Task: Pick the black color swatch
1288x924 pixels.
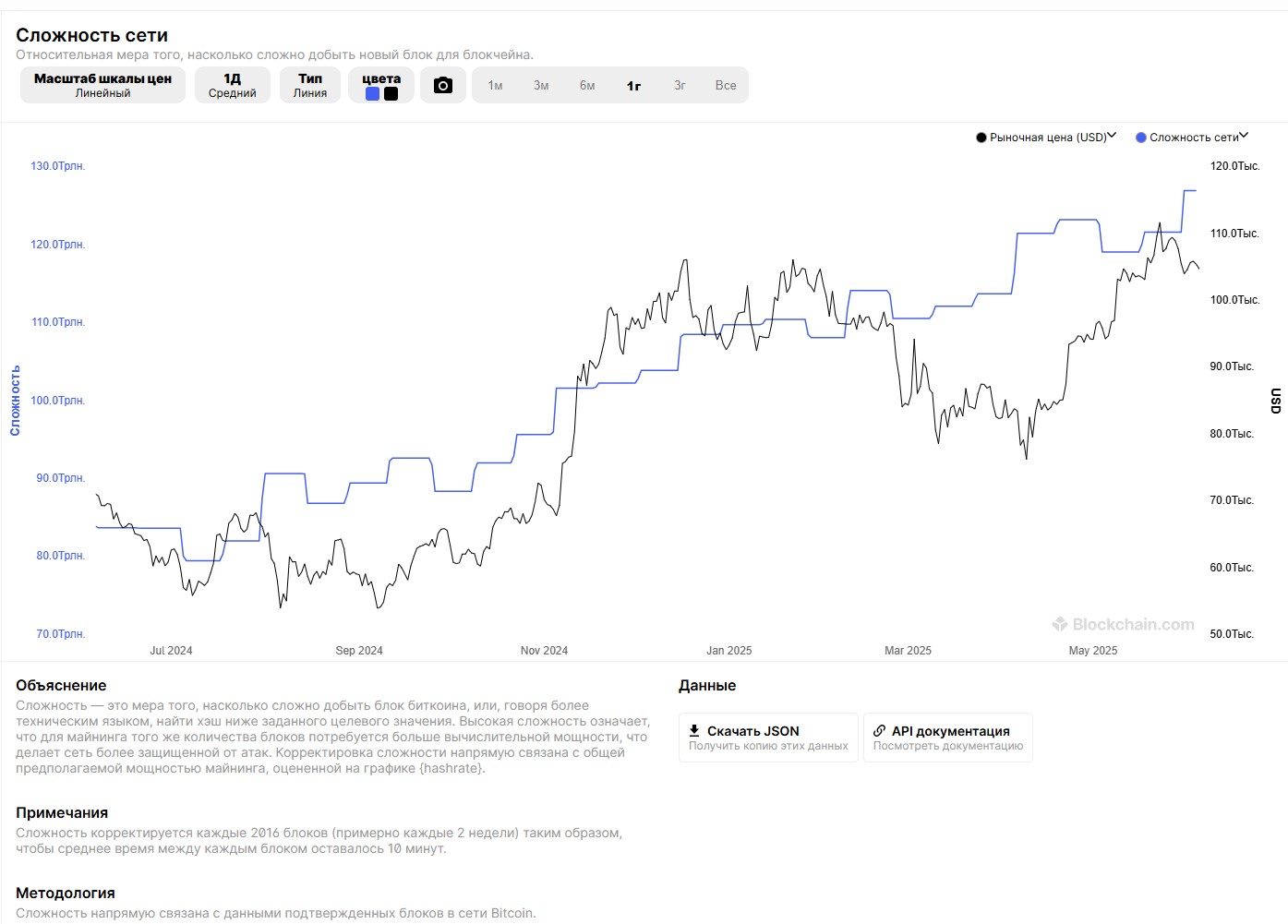Action: tap(391, 94)
